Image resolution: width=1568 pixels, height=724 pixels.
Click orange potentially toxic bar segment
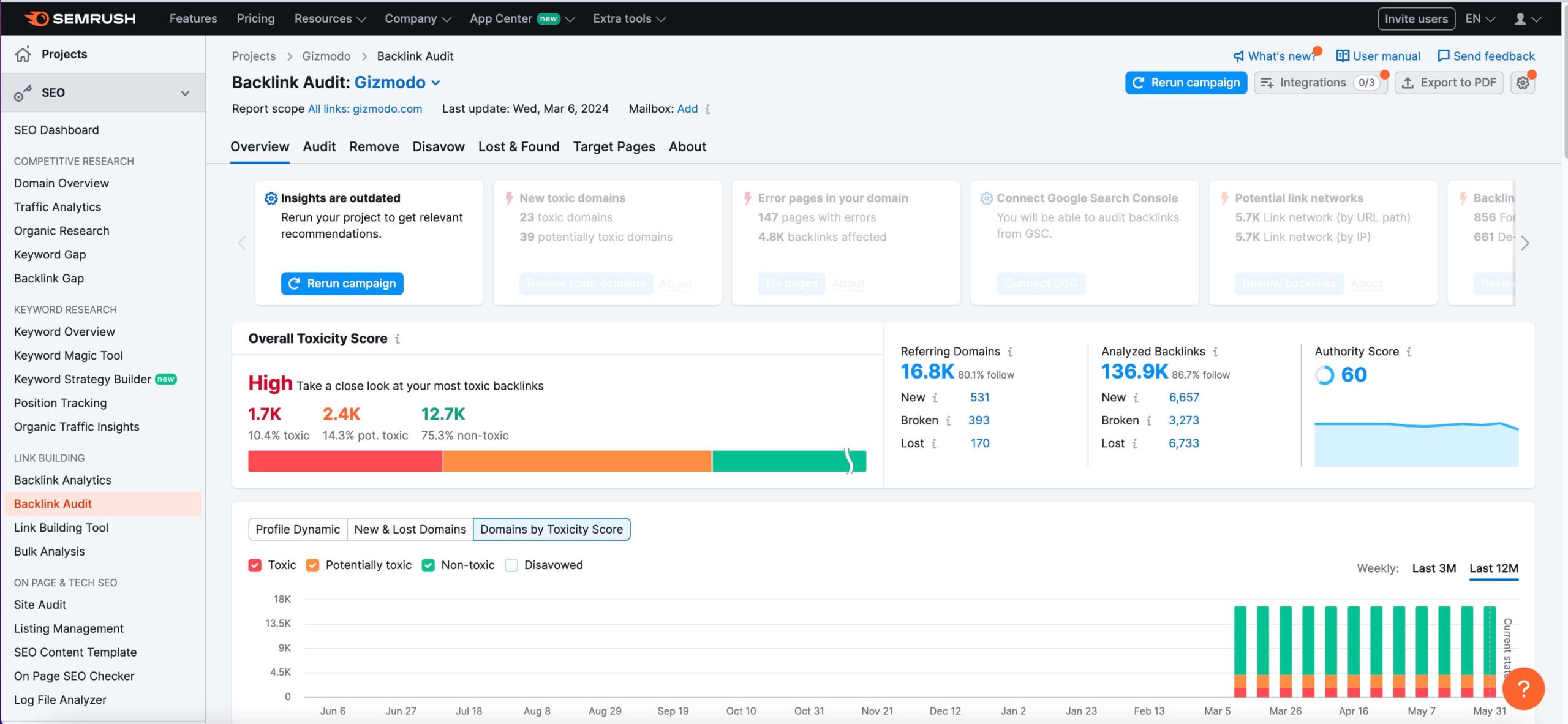[x=577, y=461]
